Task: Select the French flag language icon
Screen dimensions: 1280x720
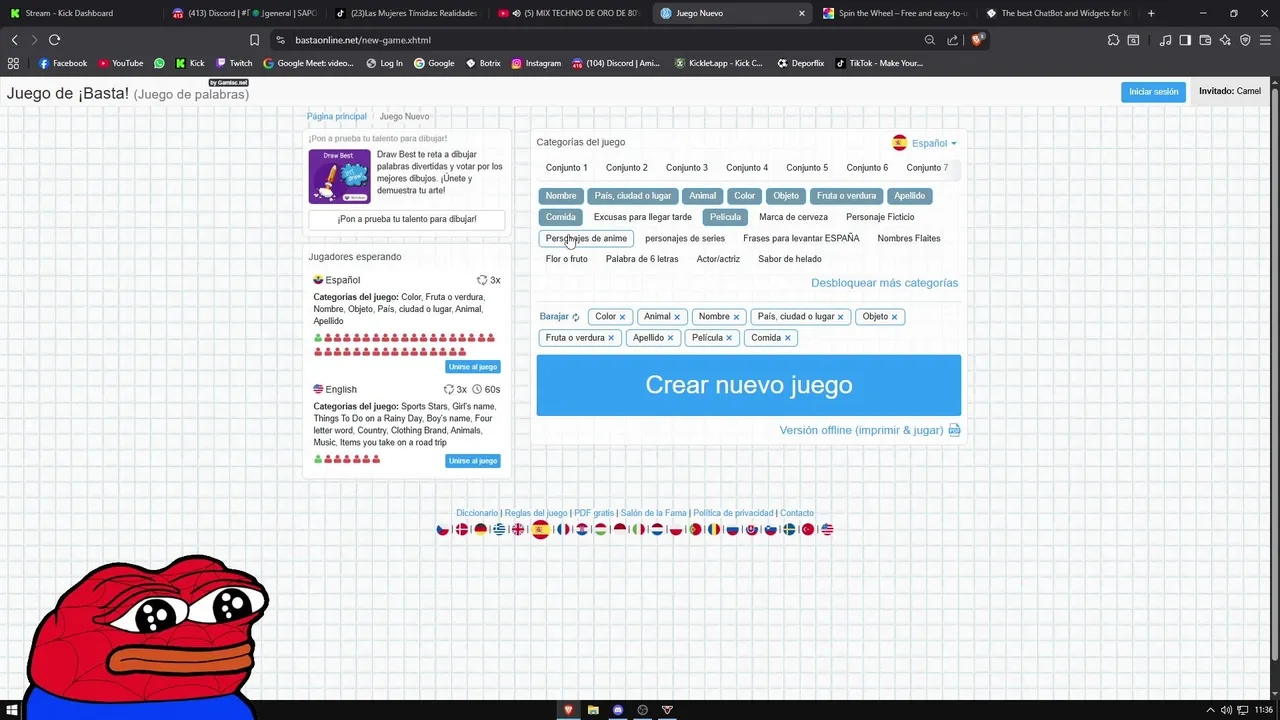Action: click(x=563, y=530)
